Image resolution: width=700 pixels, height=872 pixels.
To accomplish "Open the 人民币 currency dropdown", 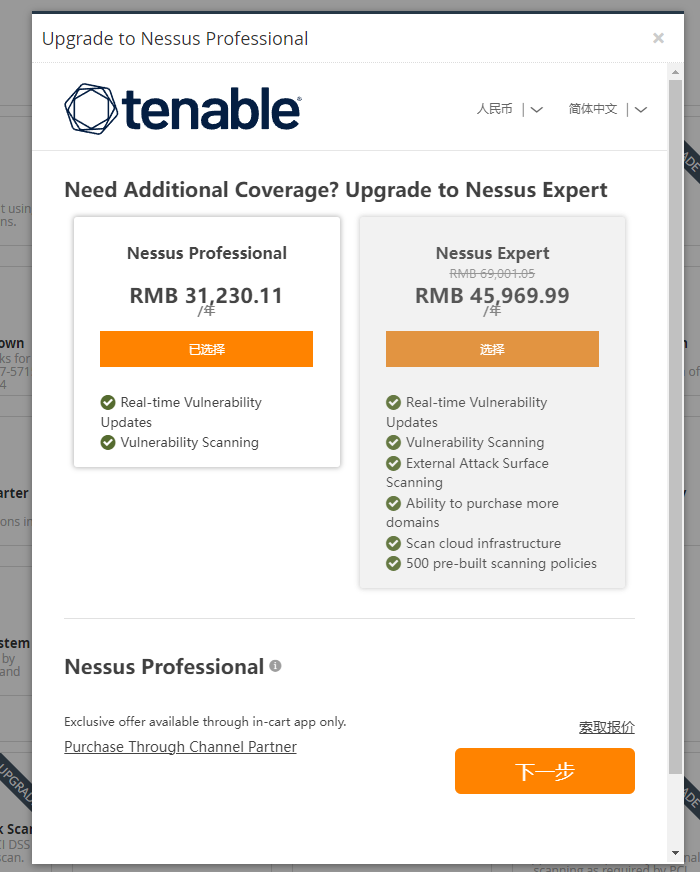I will pos(509,109).
